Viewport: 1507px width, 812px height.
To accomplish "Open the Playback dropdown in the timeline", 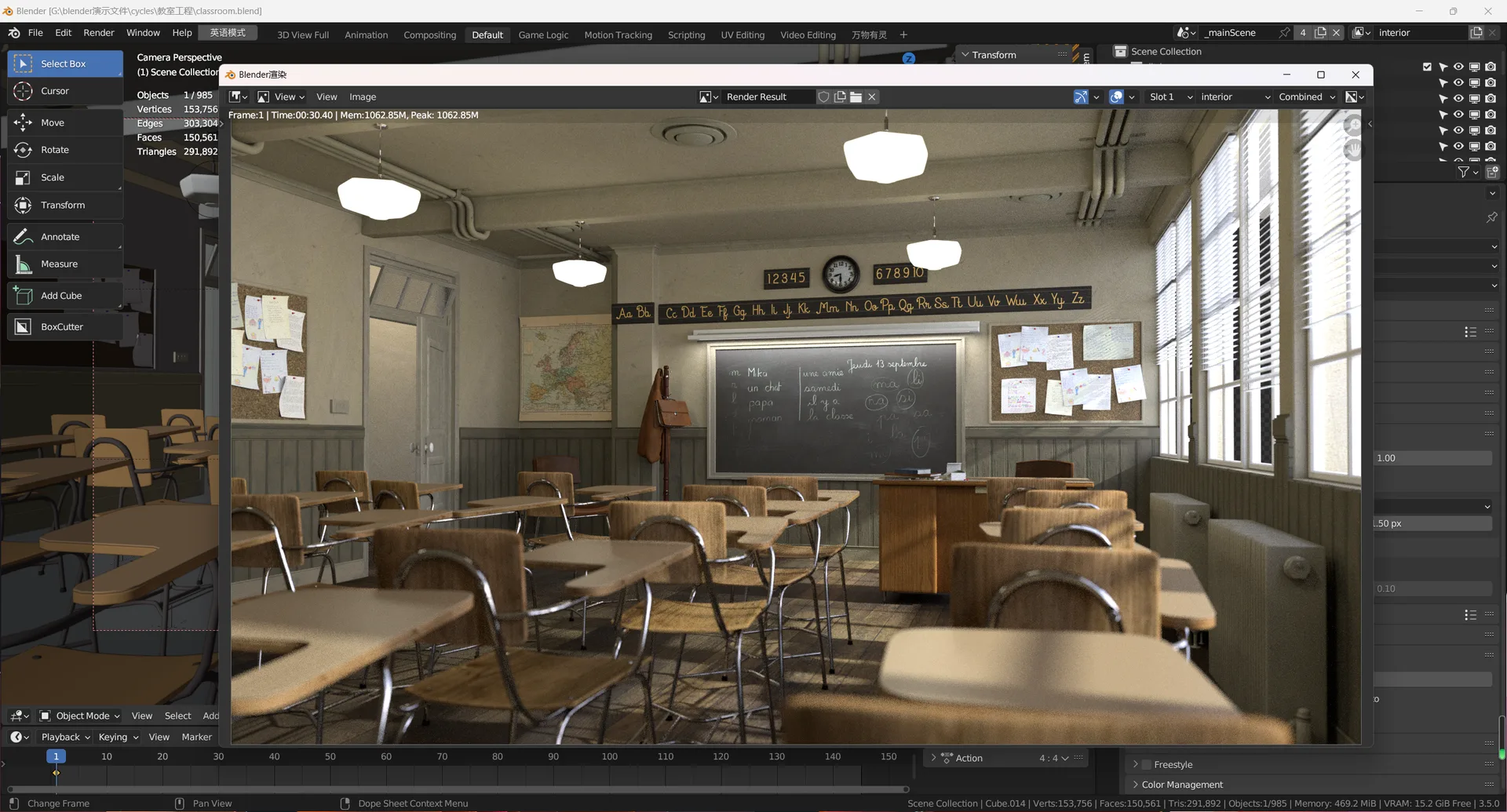I will [x=66, y=737].
